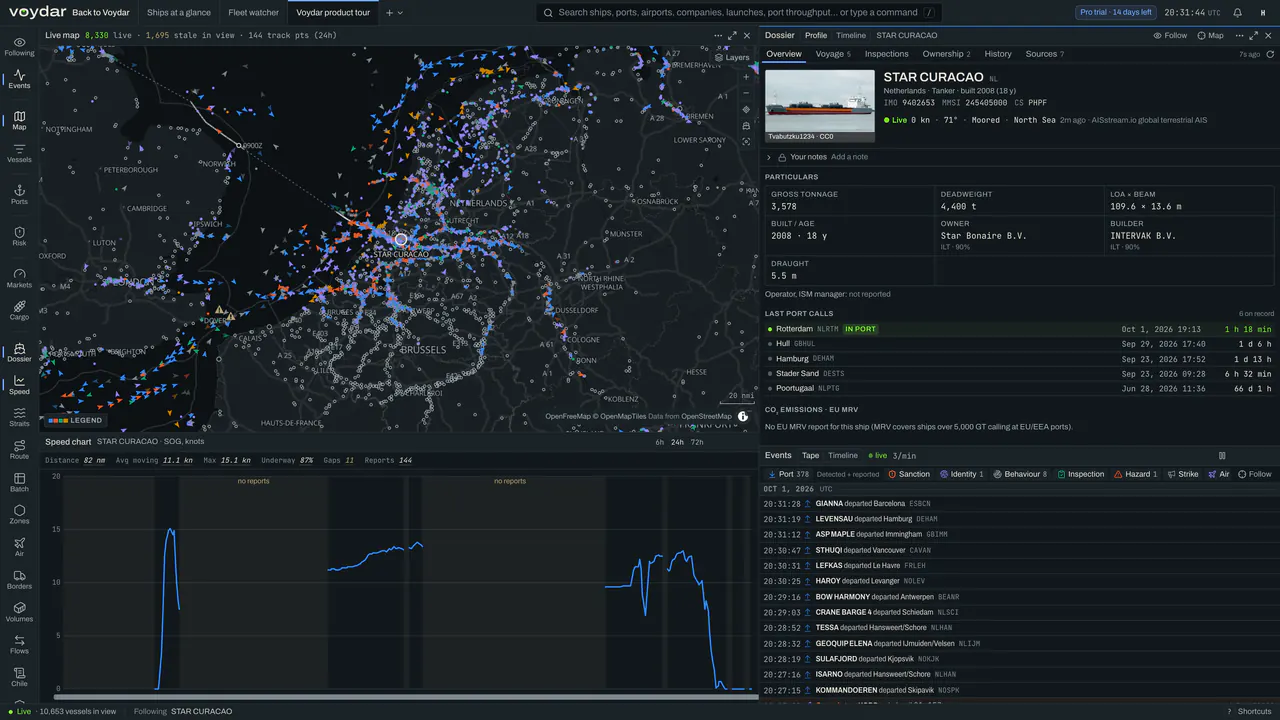
Task: Zoom in on the live map
Action: pyautogui.click(x=746, y=77)
